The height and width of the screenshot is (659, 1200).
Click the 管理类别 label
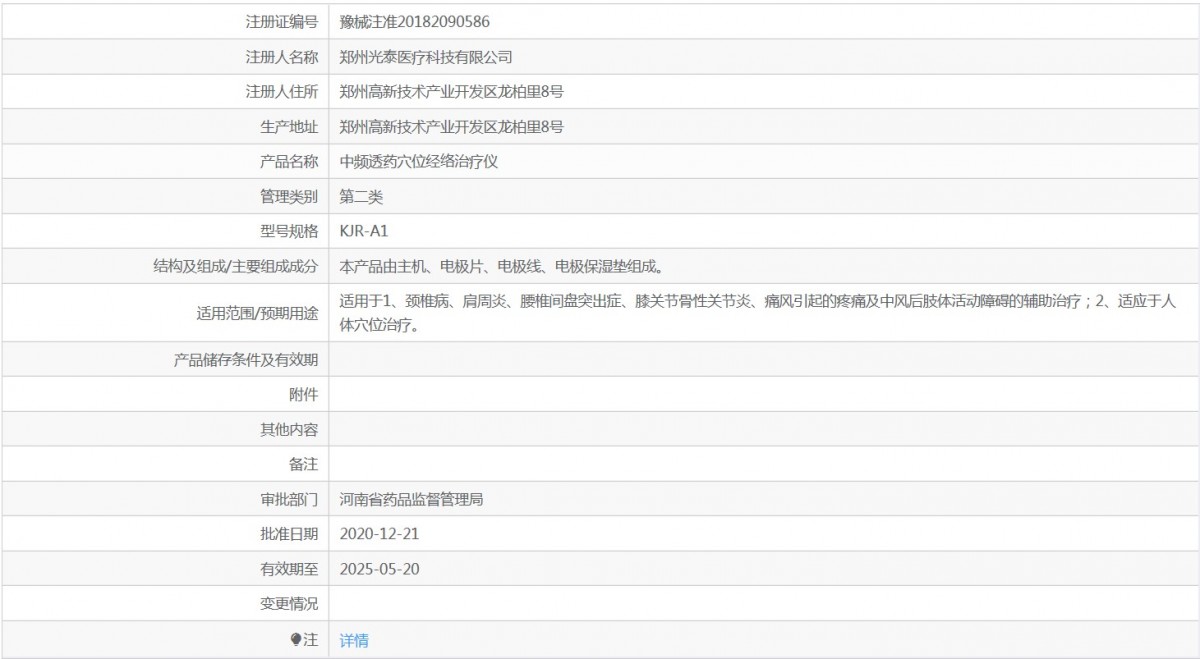[289, 196]
